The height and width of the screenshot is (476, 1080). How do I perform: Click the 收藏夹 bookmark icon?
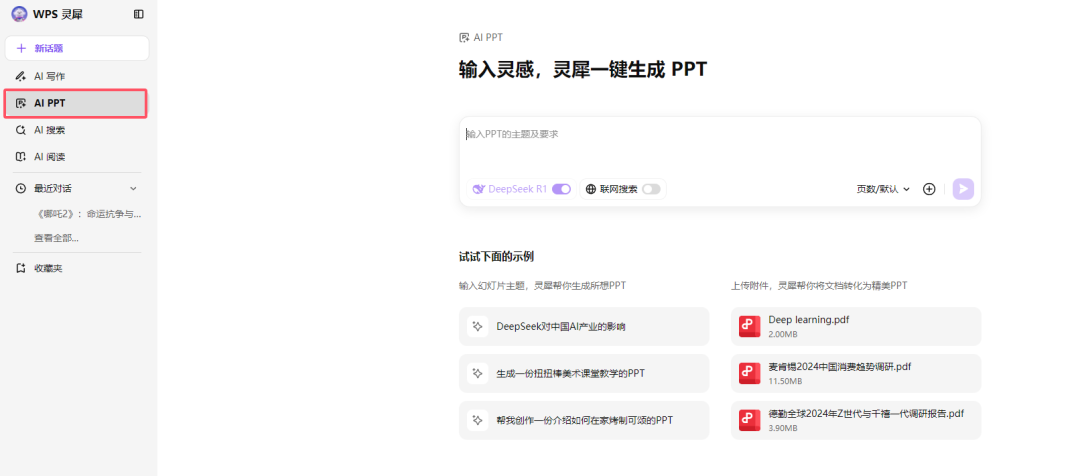pyautogui.click(x=21, y=268)
